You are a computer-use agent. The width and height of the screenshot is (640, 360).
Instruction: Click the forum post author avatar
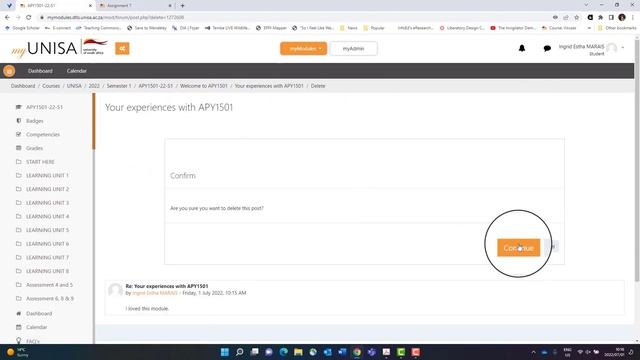click(115, 290)
